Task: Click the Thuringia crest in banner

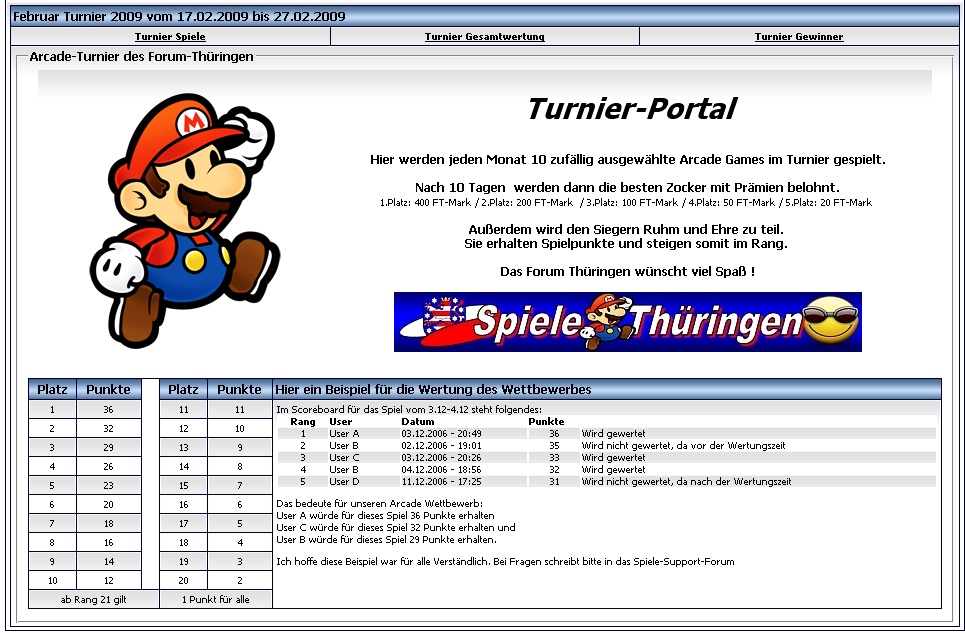Action: coord(442,313)
